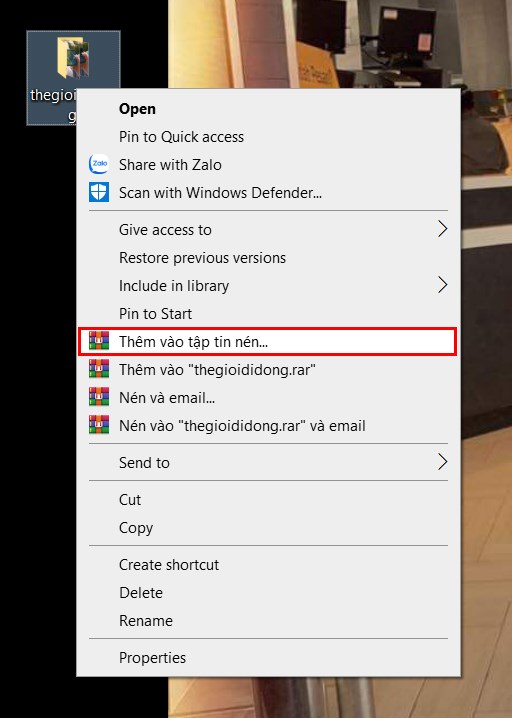This screenshot has height=718, width=512.
Task: Click WinRAR icon beside Thêm vào "thegioididong.rar"
Action: click(x=99, y=369)
